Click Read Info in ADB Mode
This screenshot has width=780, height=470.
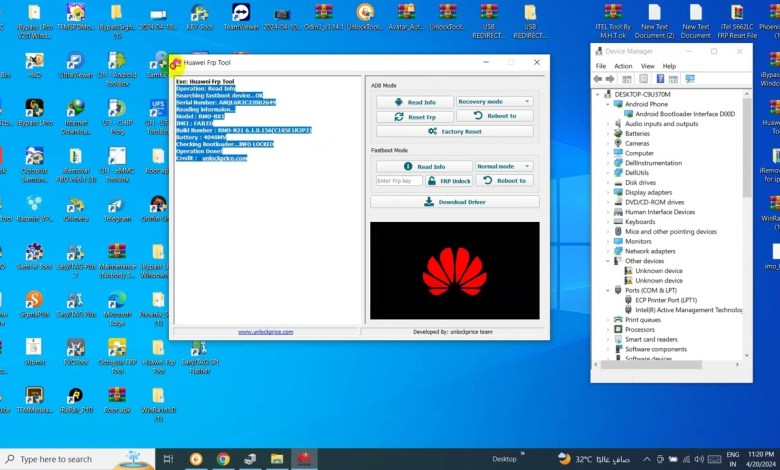coord(414,102)
